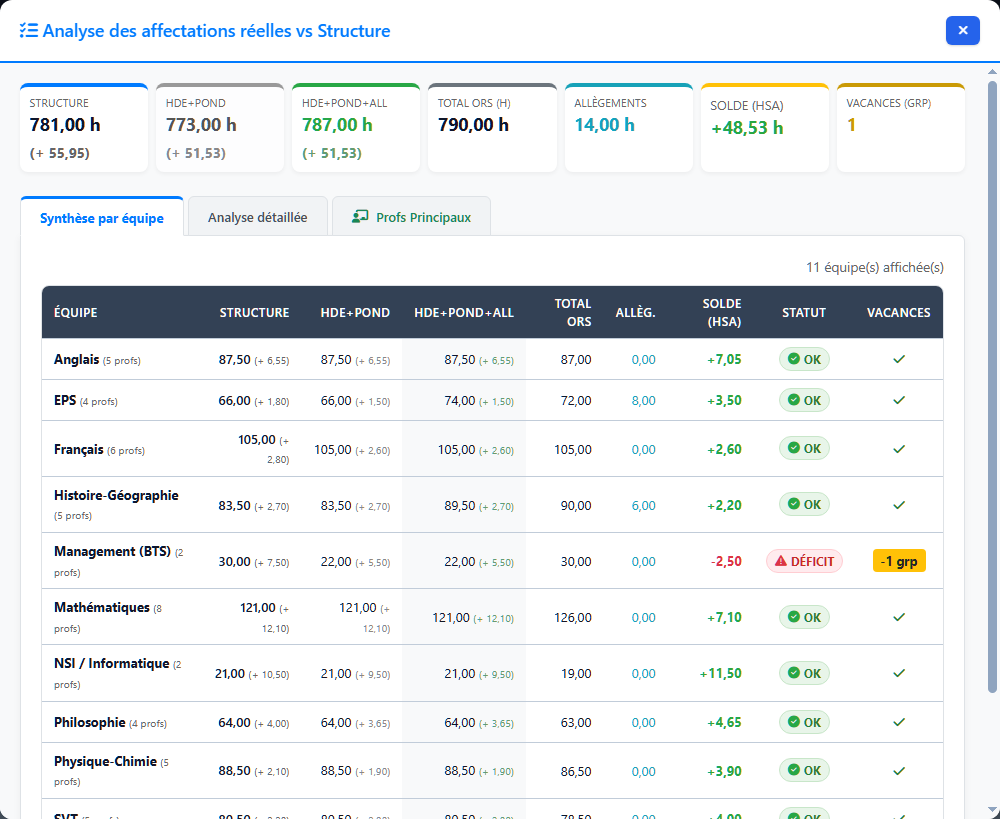Viewport: 1000px width, 819px height.
Task: Open the Profs Principaux tab
Action: point(411,217)
